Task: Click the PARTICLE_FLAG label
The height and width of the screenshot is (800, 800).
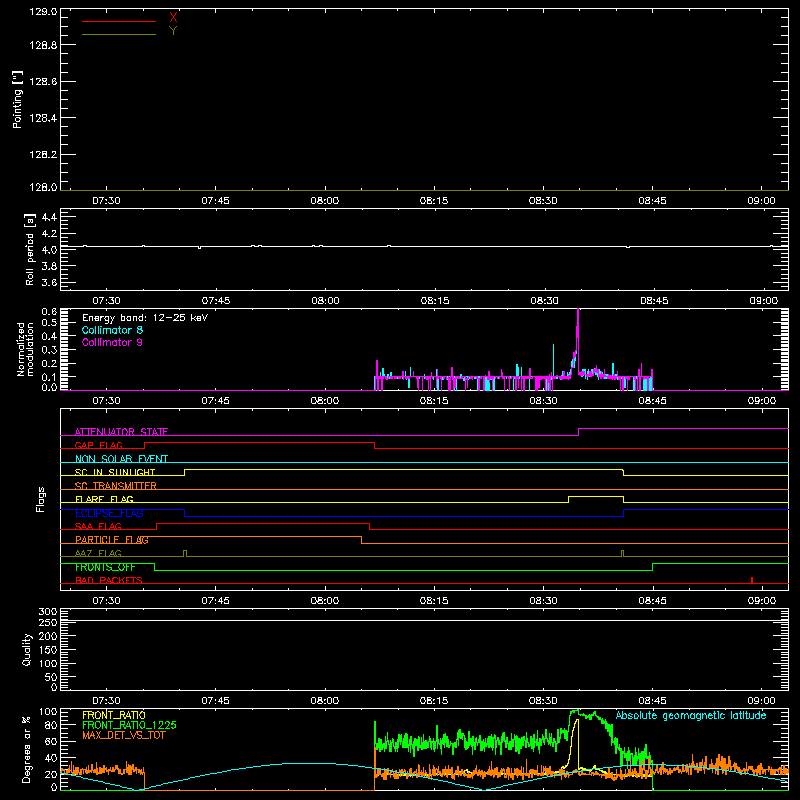Action: click(x=112, y=540)
